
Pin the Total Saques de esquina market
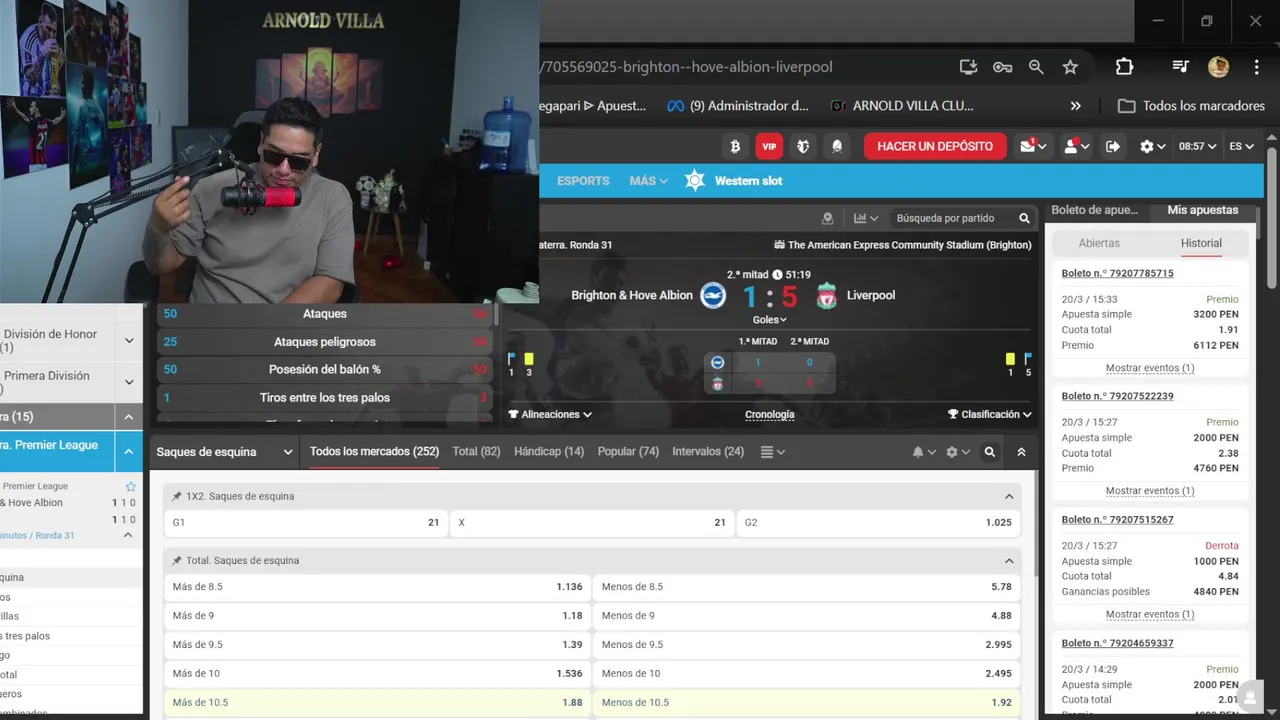[x=177, y=561]
